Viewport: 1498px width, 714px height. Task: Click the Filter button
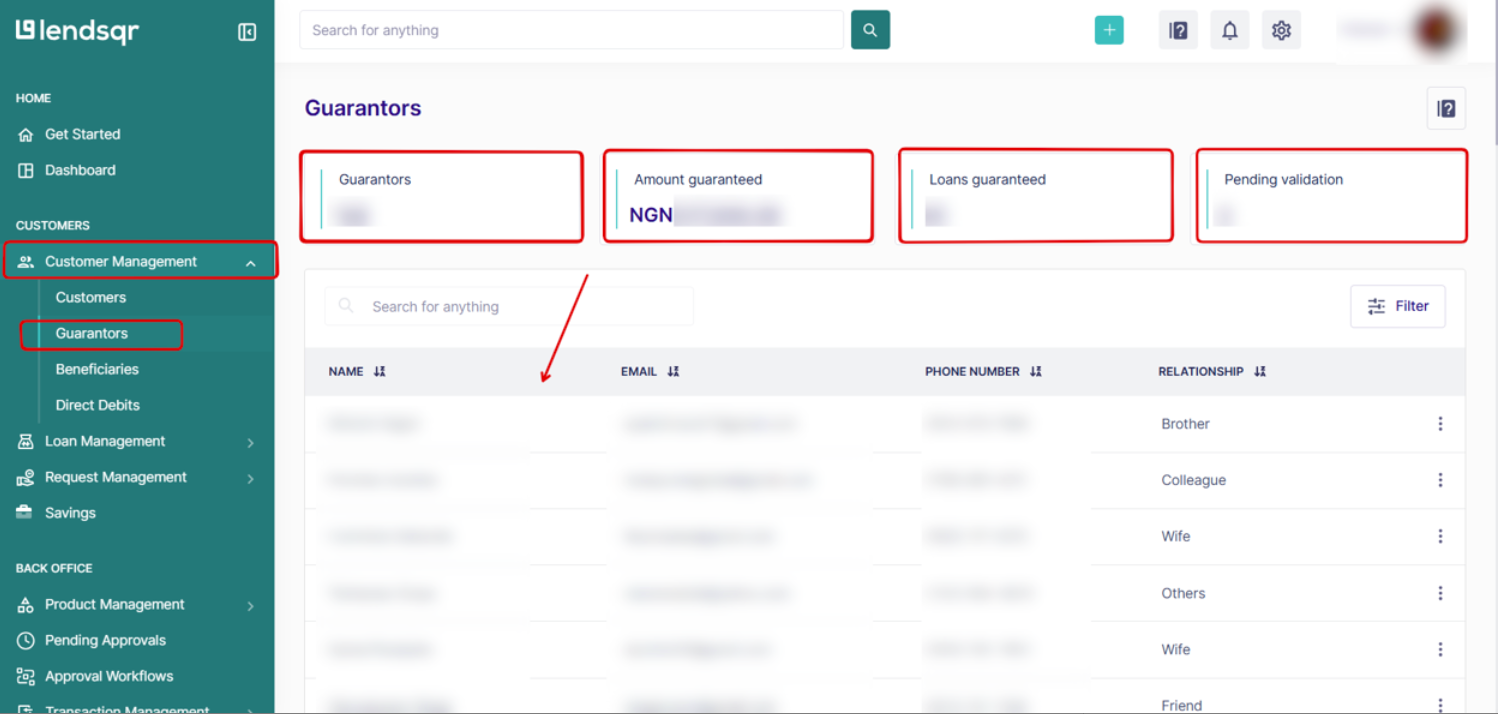1397,306
